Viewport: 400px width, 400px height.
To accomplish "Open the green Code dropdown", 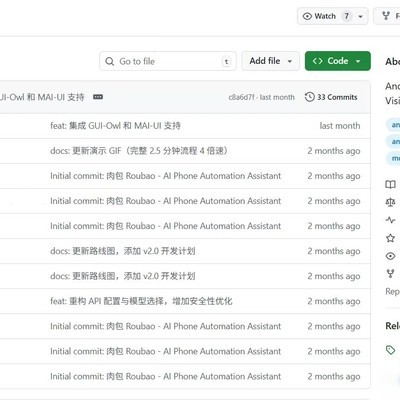I will click(338, 61).
